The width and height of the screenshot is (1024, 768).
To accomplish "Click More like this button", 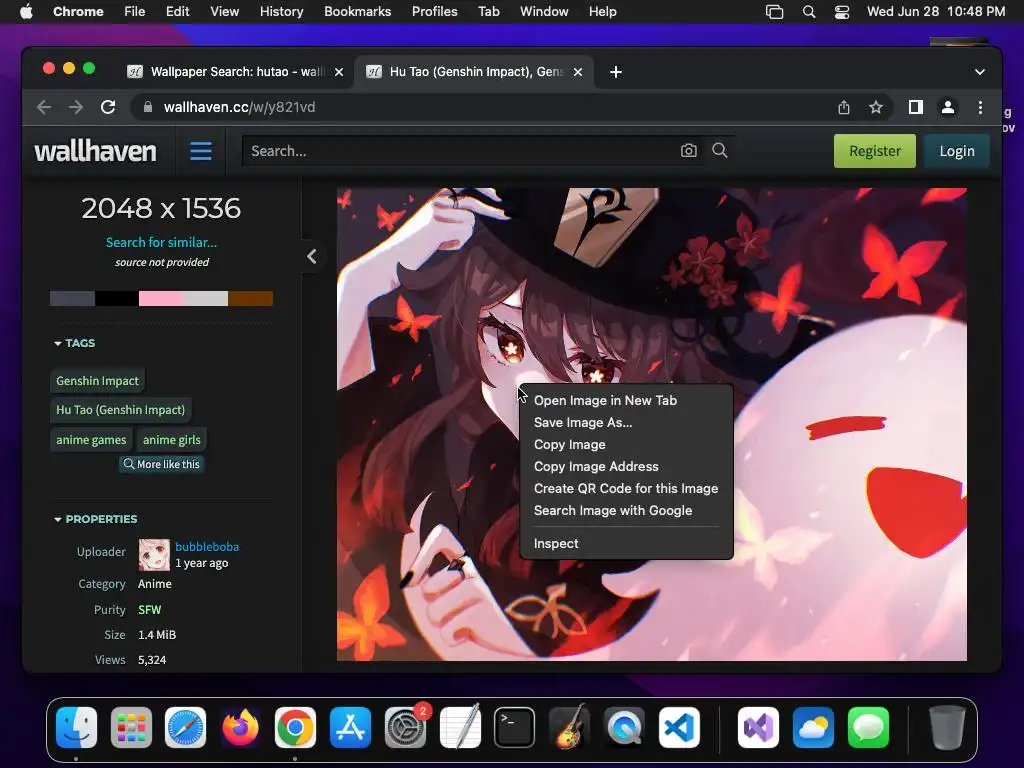I will pos(161,464).
